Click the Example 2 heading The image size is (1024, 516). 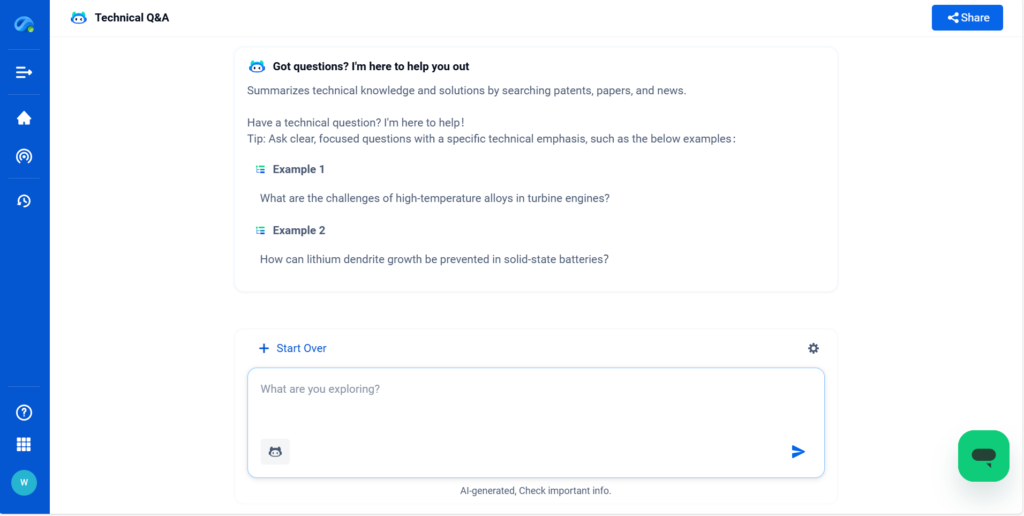point(298,230)
